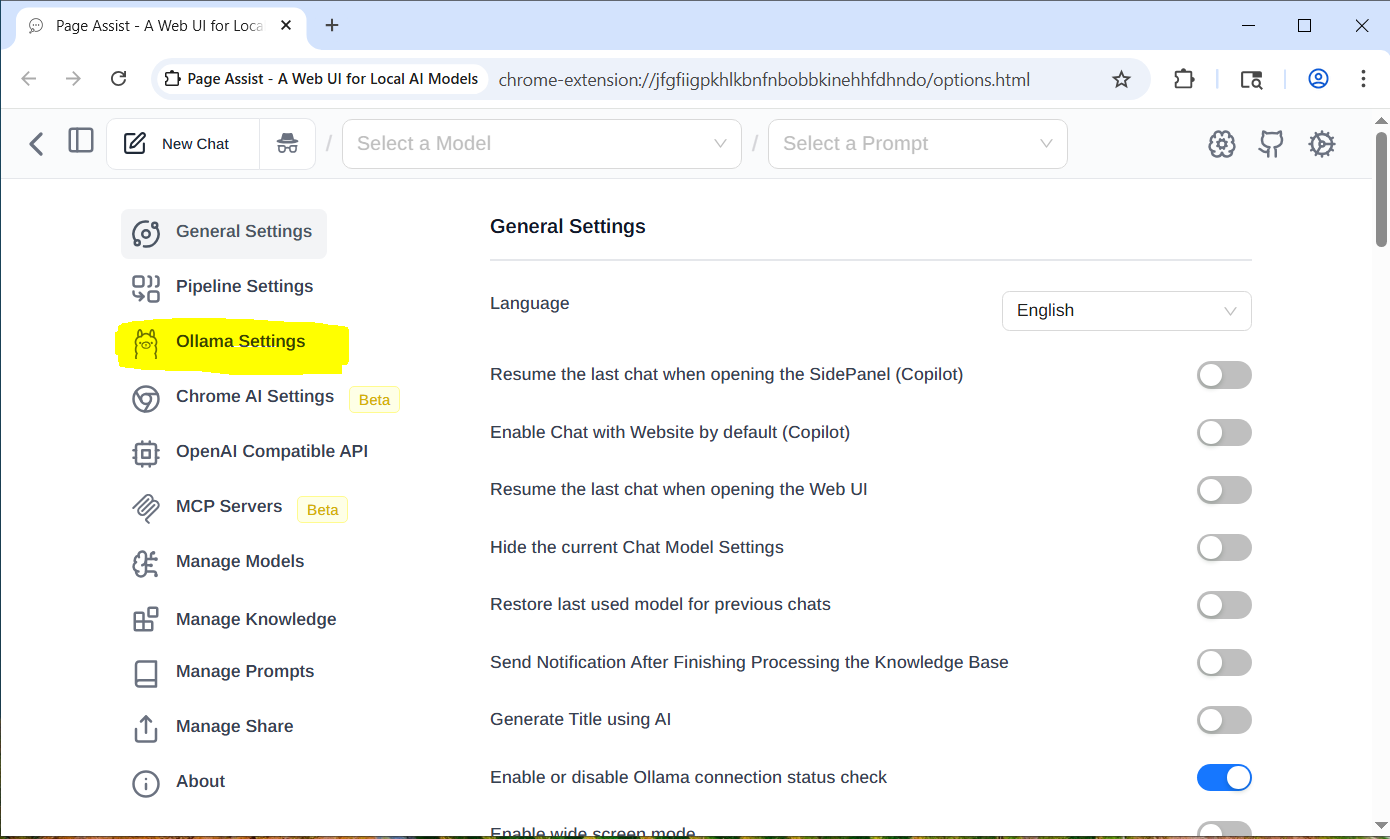Screen dimensions: 1390x839
Task: Disable Ollama connection status check
Action: (x=1224, y=777)
